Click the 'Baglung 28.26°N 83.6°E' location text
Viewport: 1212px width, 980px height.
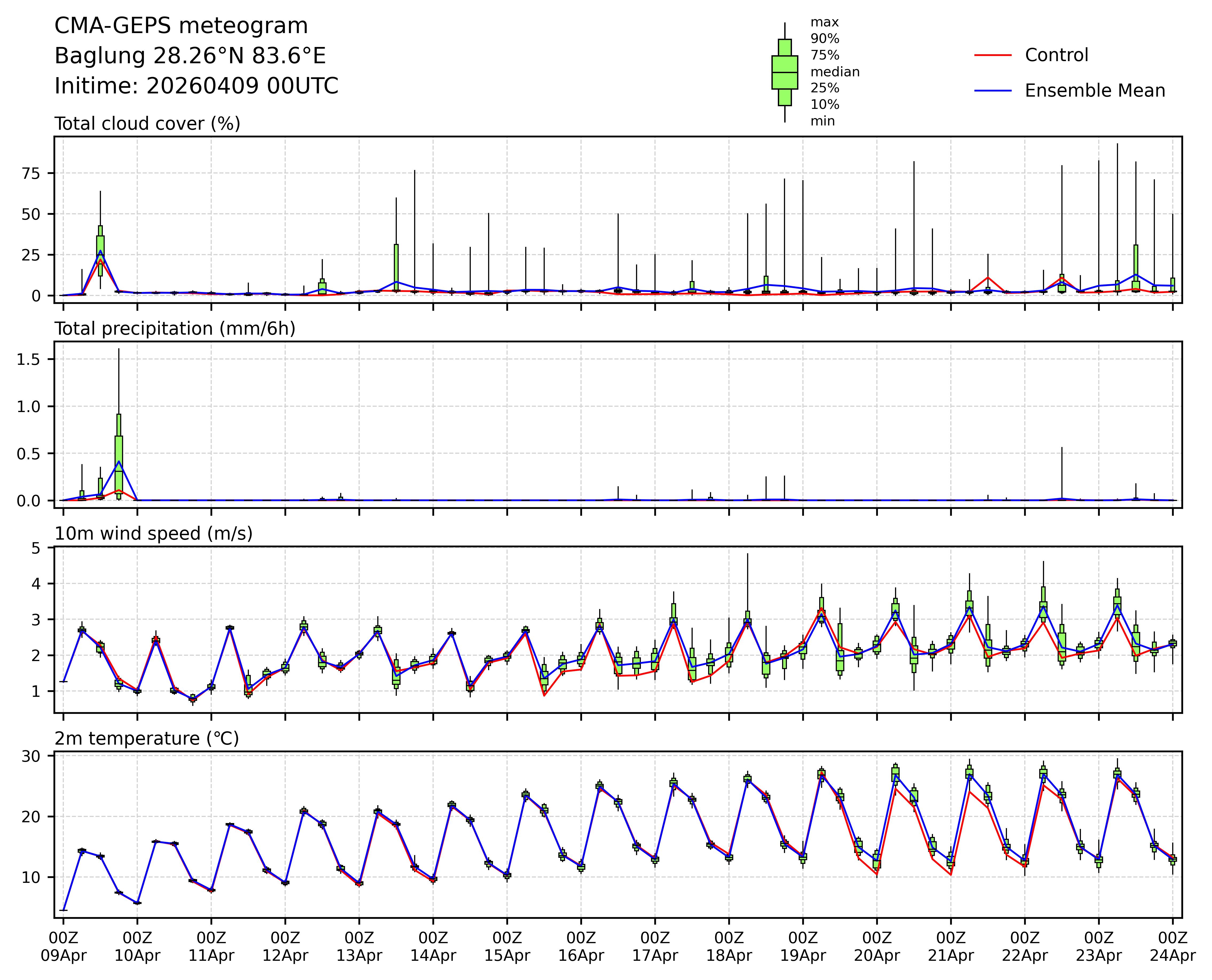tap(190, 56)
